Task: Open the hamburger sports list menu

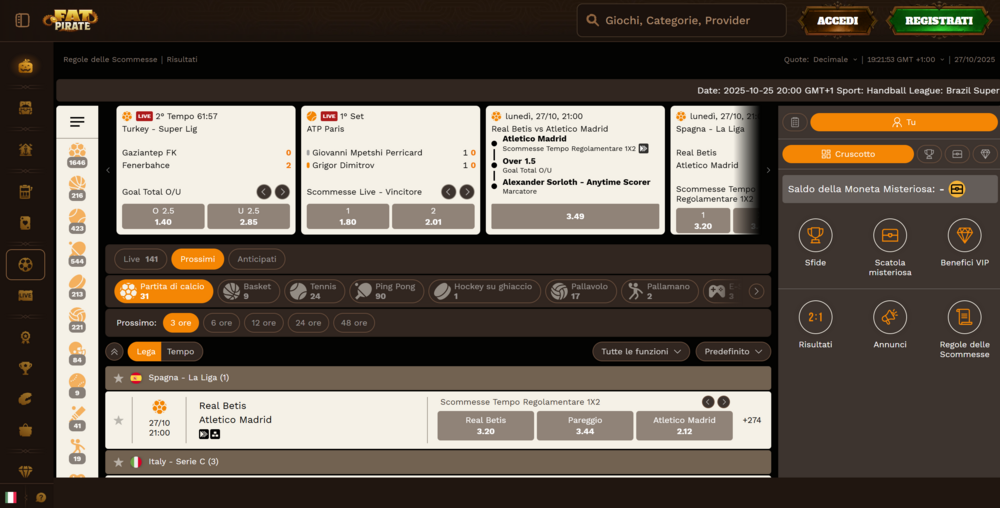Action: [77, 122]
